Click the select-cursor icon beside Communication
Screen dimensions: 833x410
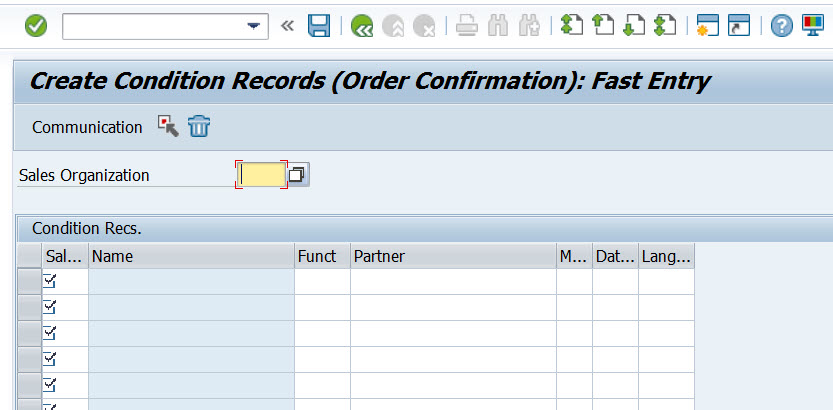[x=168, y=127]
